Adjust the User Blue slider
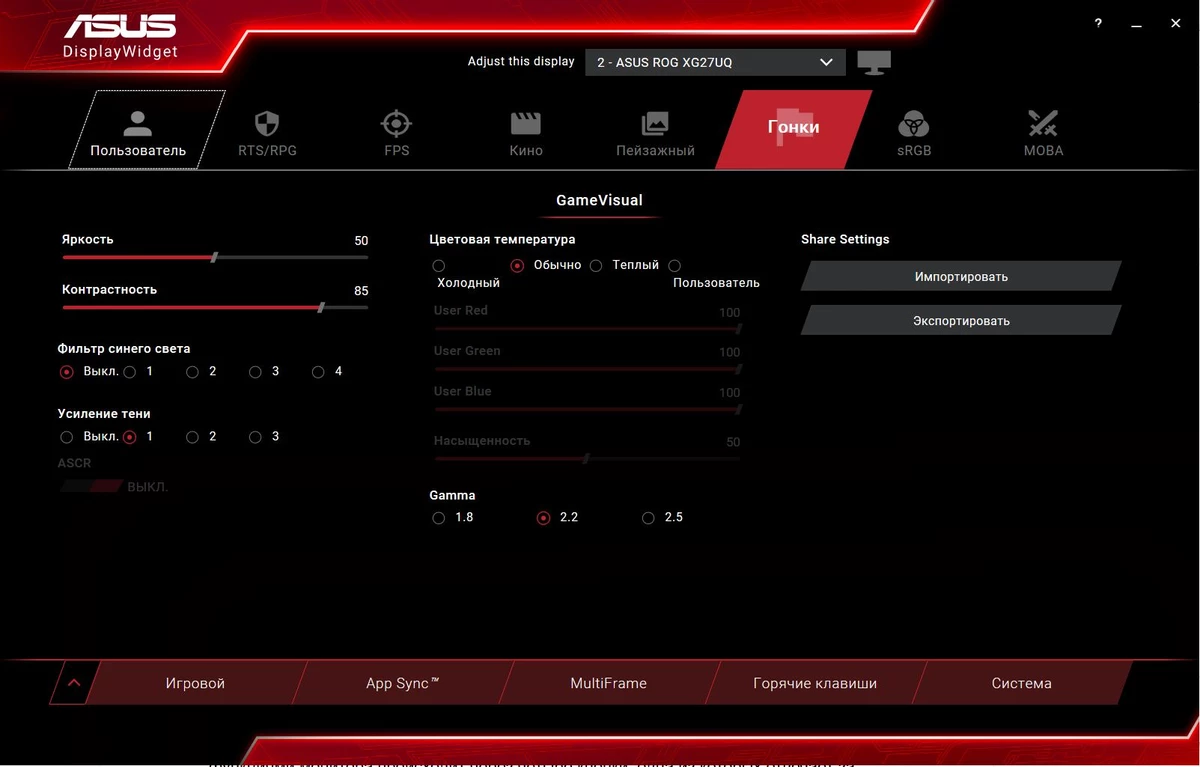1200x767 pixels. 587,409
